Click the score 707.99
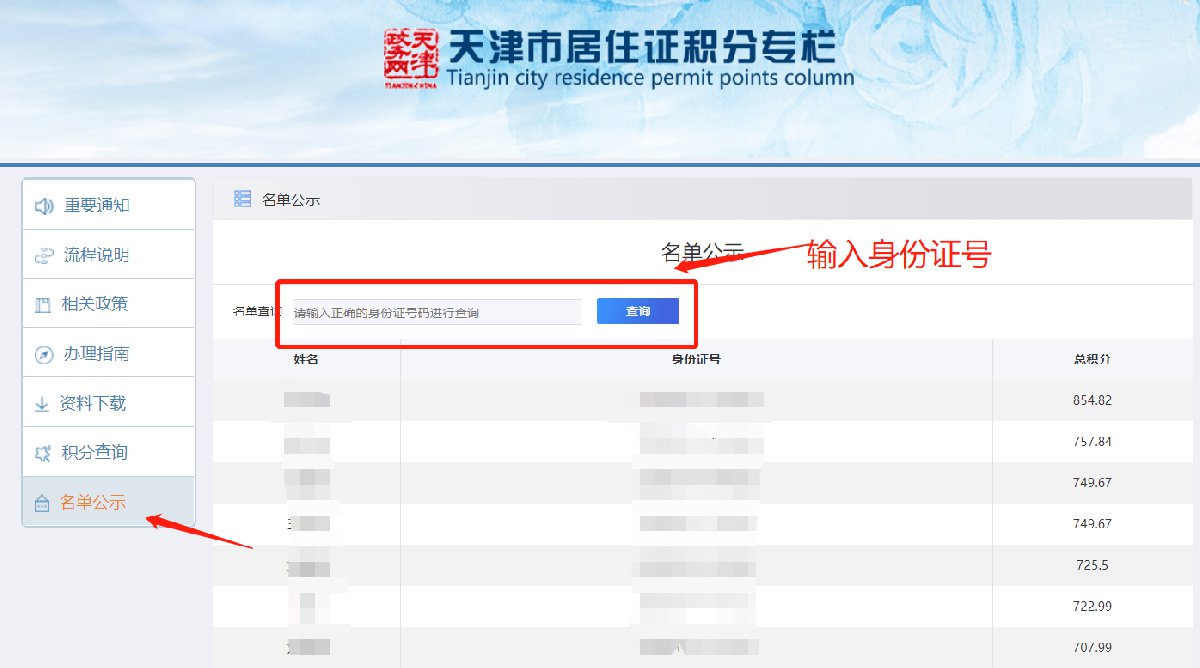 point(1092,647)
